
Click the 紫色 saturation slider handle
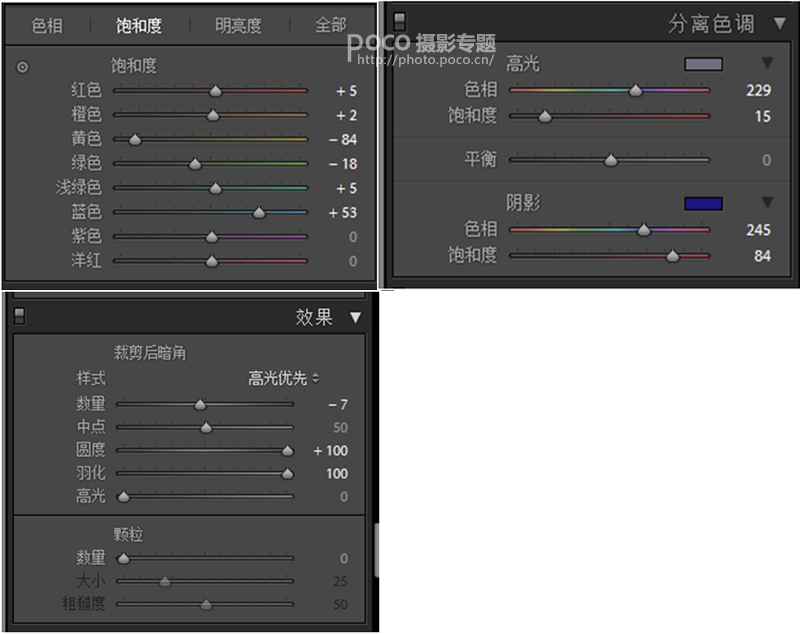click(x=212, y=237)
